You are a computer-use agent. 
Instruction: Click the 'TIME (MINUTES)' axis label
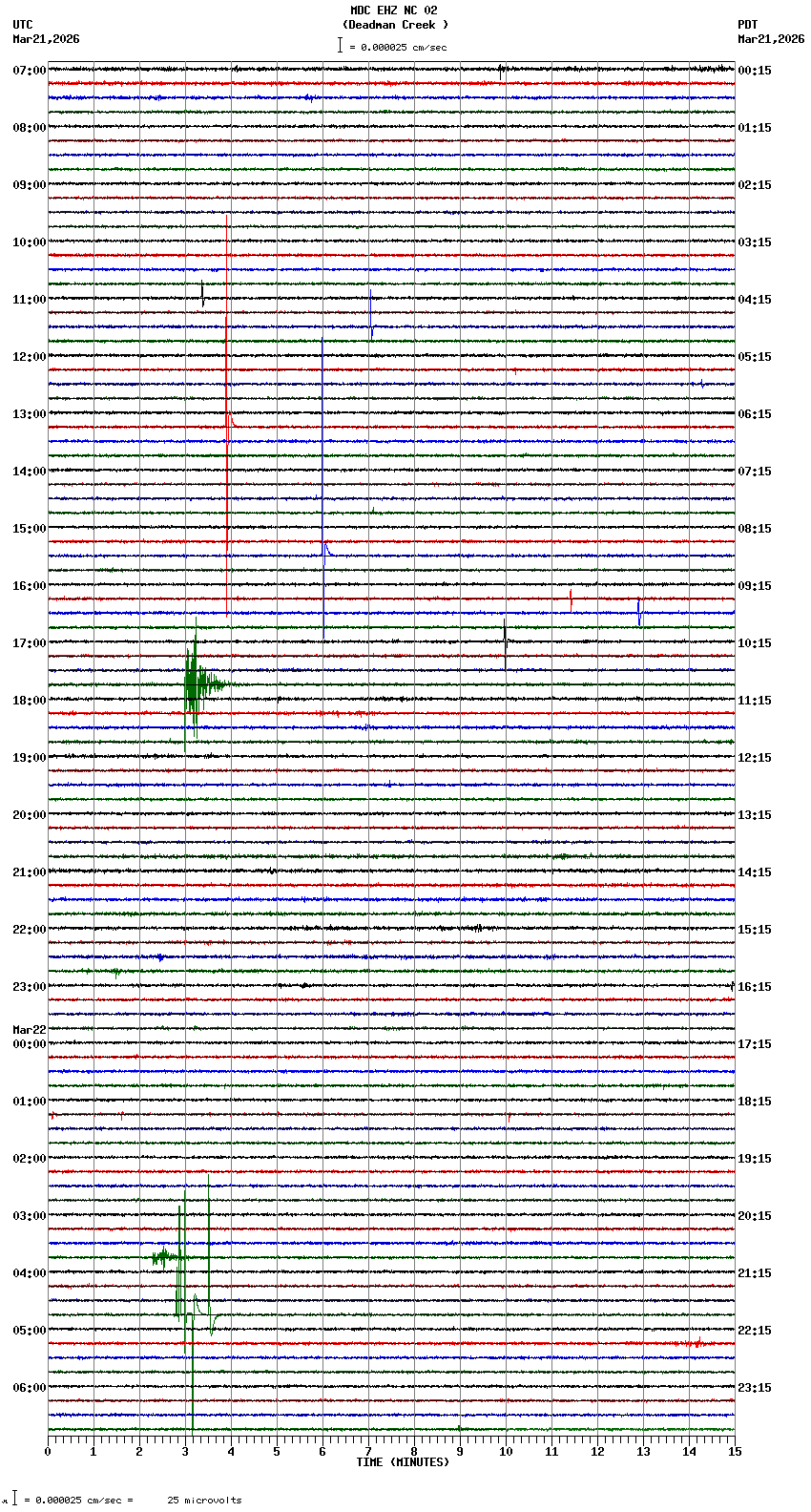403,1462
